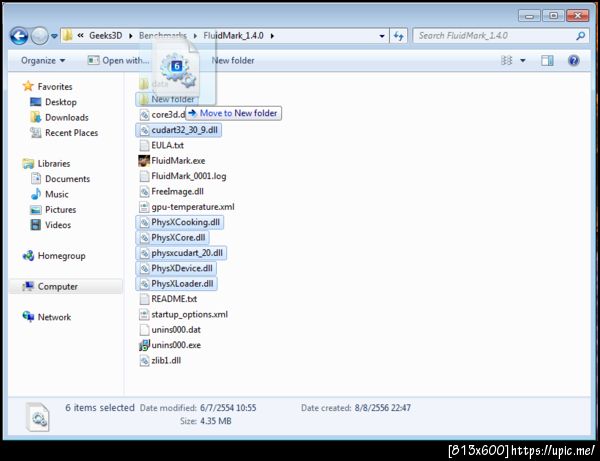The height and width of the screenshot is (461, 600).
Task: Select EULA.txt file
Action: coord(161,145)
